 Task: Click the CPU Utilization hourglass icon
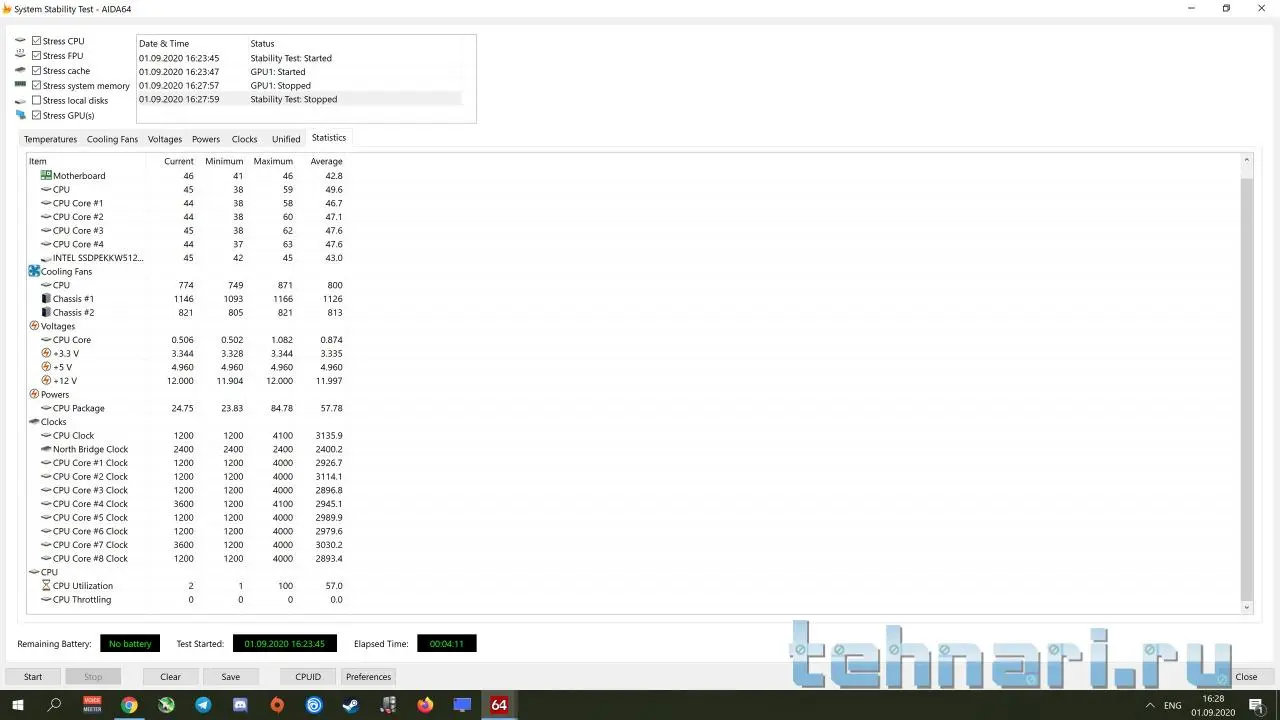tap(46, 586)
